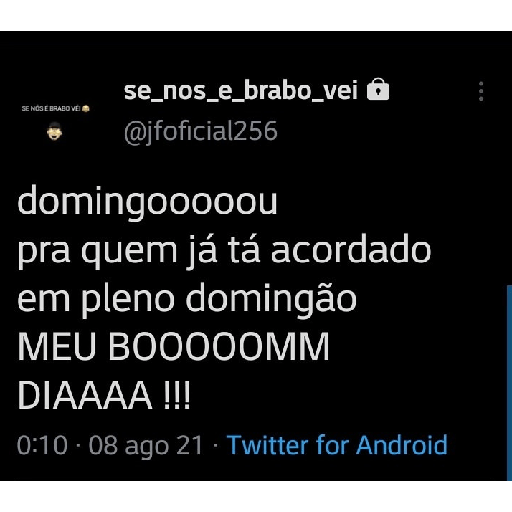
Task: Click the '08 ago 21' date
Action: coord(146,446)
